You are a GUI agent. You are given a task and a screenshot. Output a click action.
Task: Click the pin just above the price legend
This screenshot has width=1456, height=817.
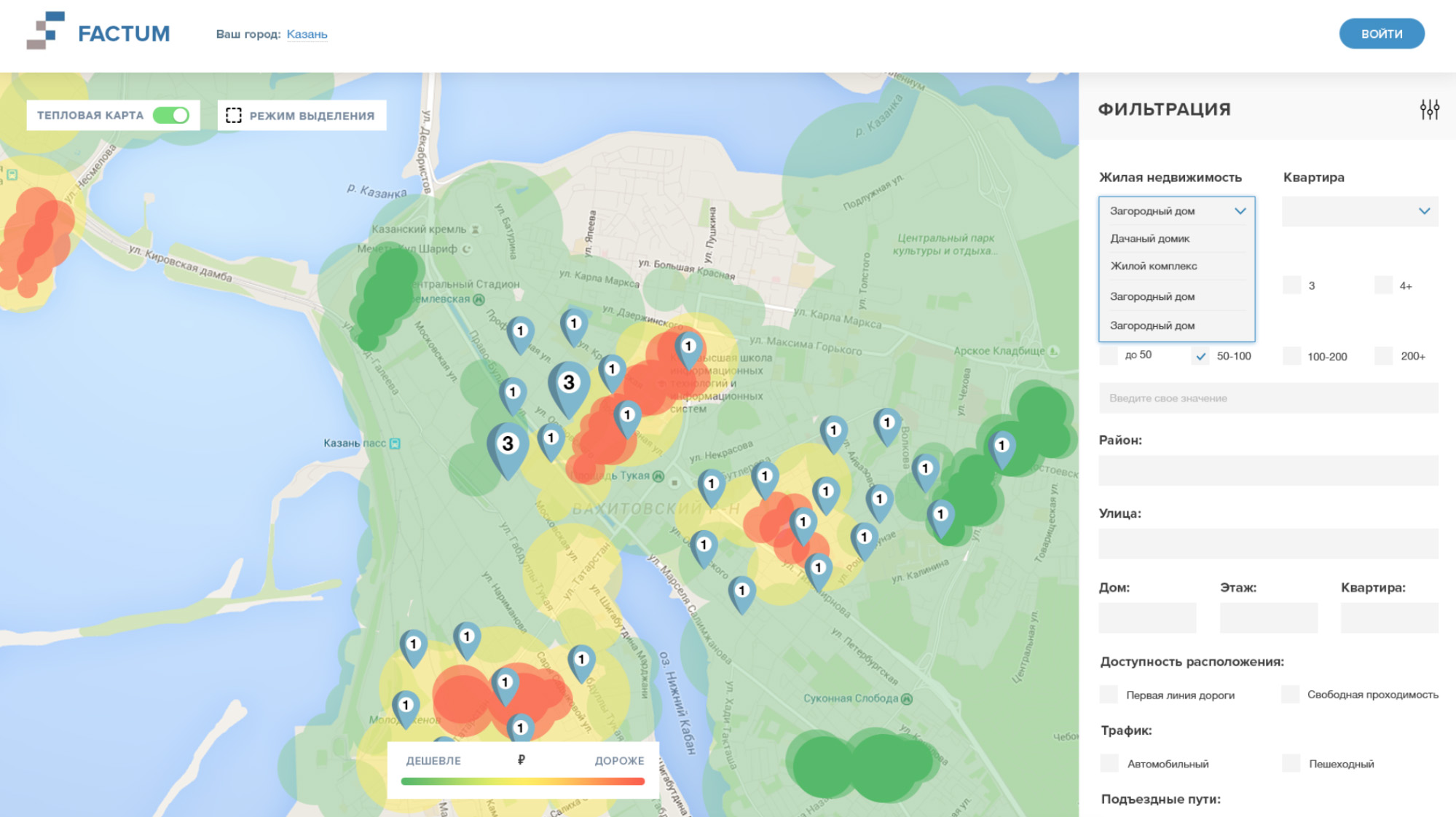(x=520, y=728)
